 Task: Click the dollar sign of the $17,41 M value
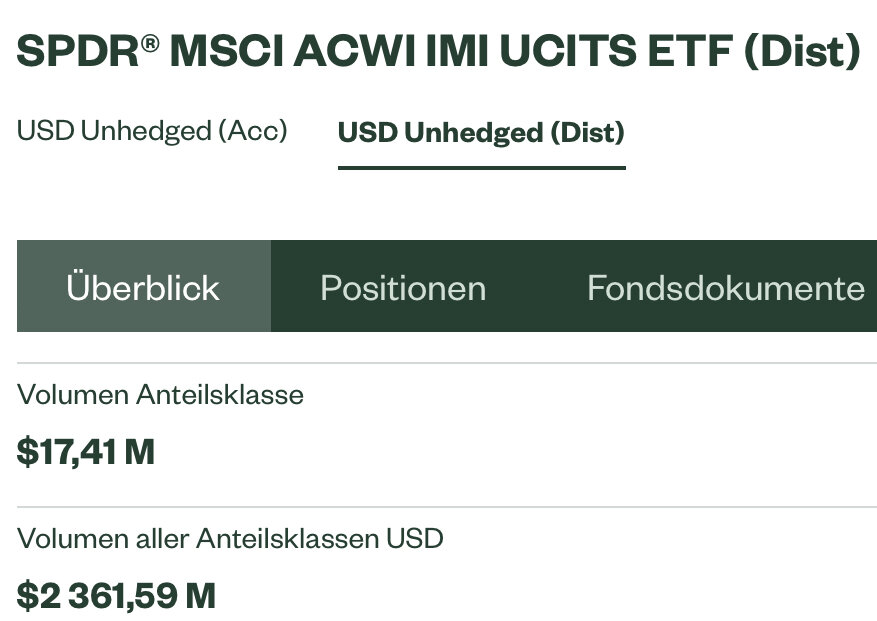[28, 452]
